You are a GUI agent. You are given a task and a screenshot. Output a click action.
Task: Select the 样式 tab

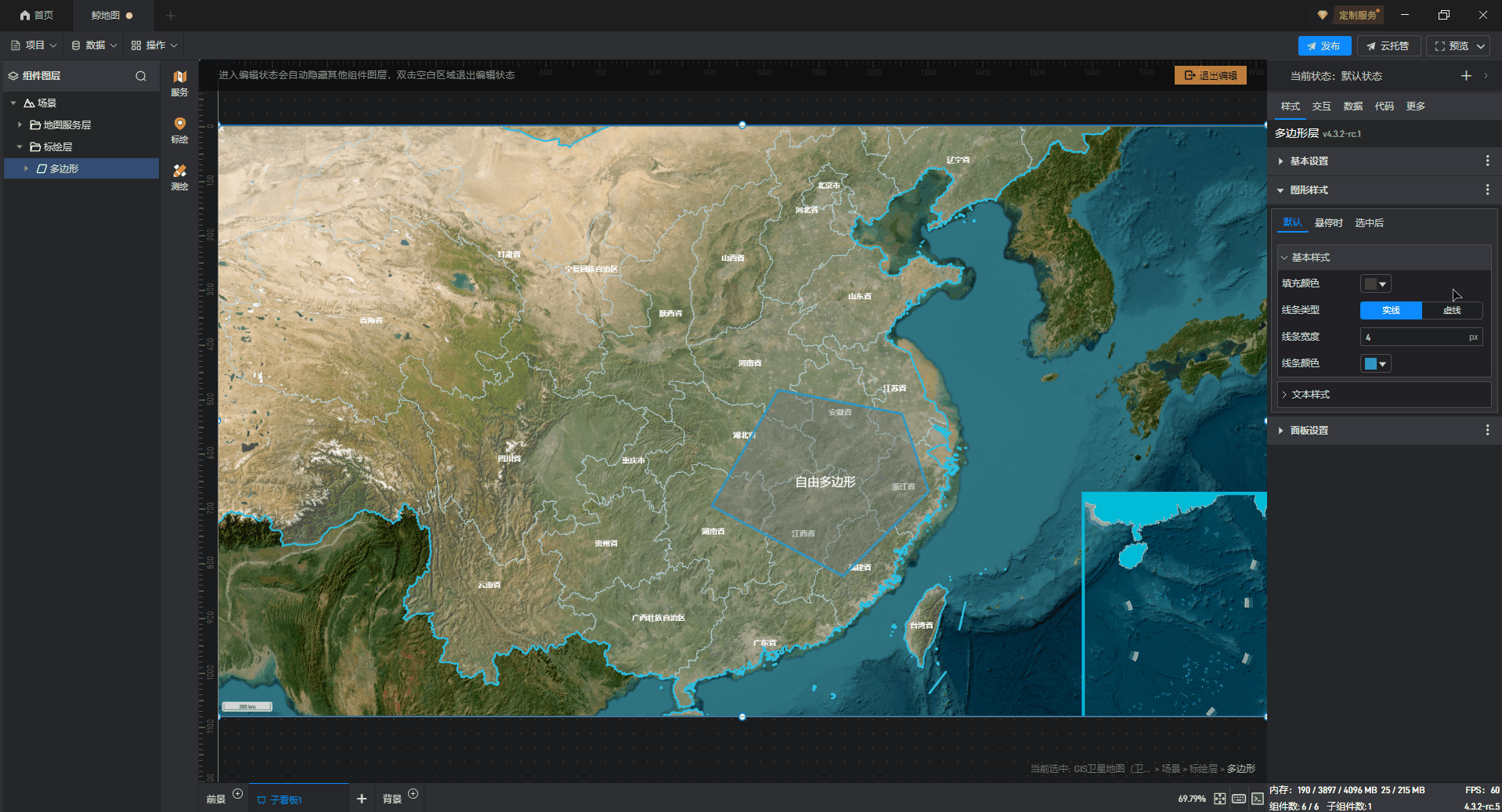click(x=1291, y=106)
